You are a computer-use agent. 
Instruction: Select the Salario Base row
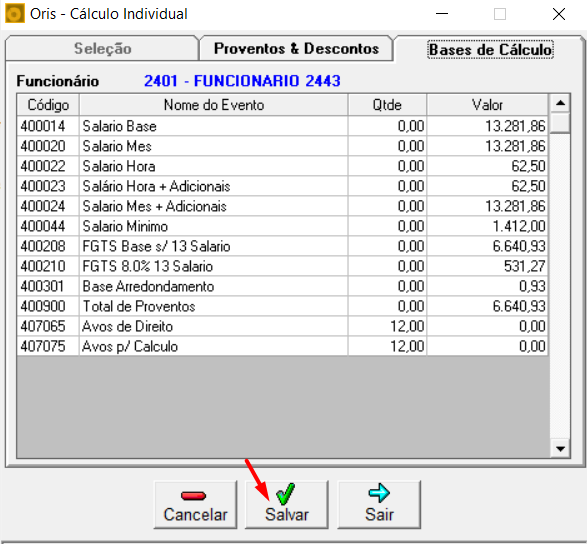pyautogui.click(x=283, y=126)
